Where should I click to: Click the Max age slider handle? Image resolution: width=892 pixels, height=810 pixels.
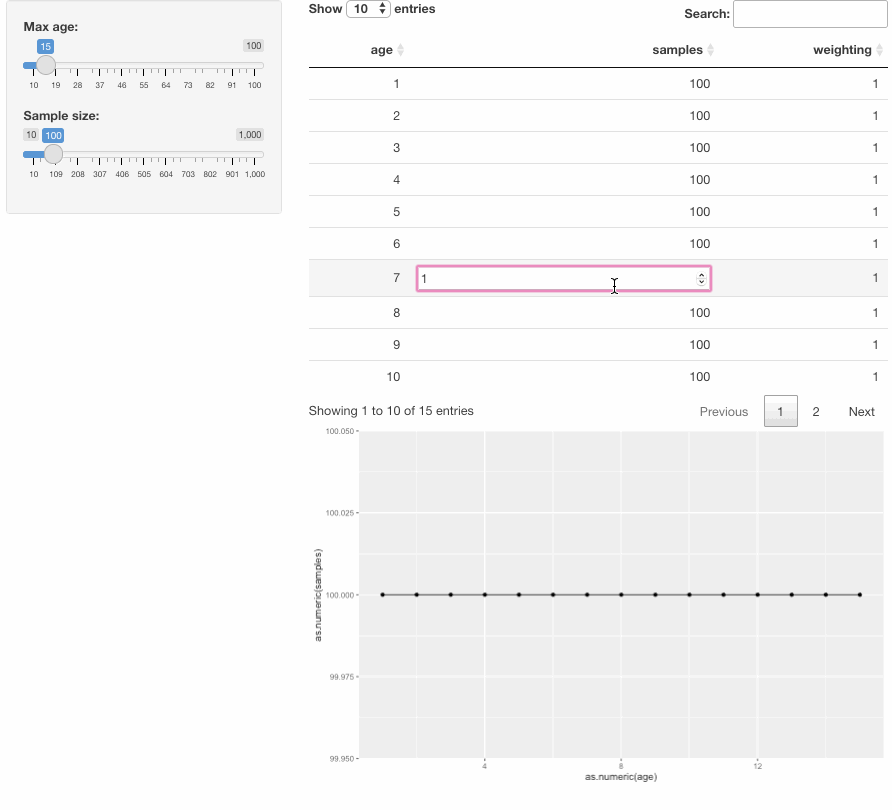tap(46, 65)
